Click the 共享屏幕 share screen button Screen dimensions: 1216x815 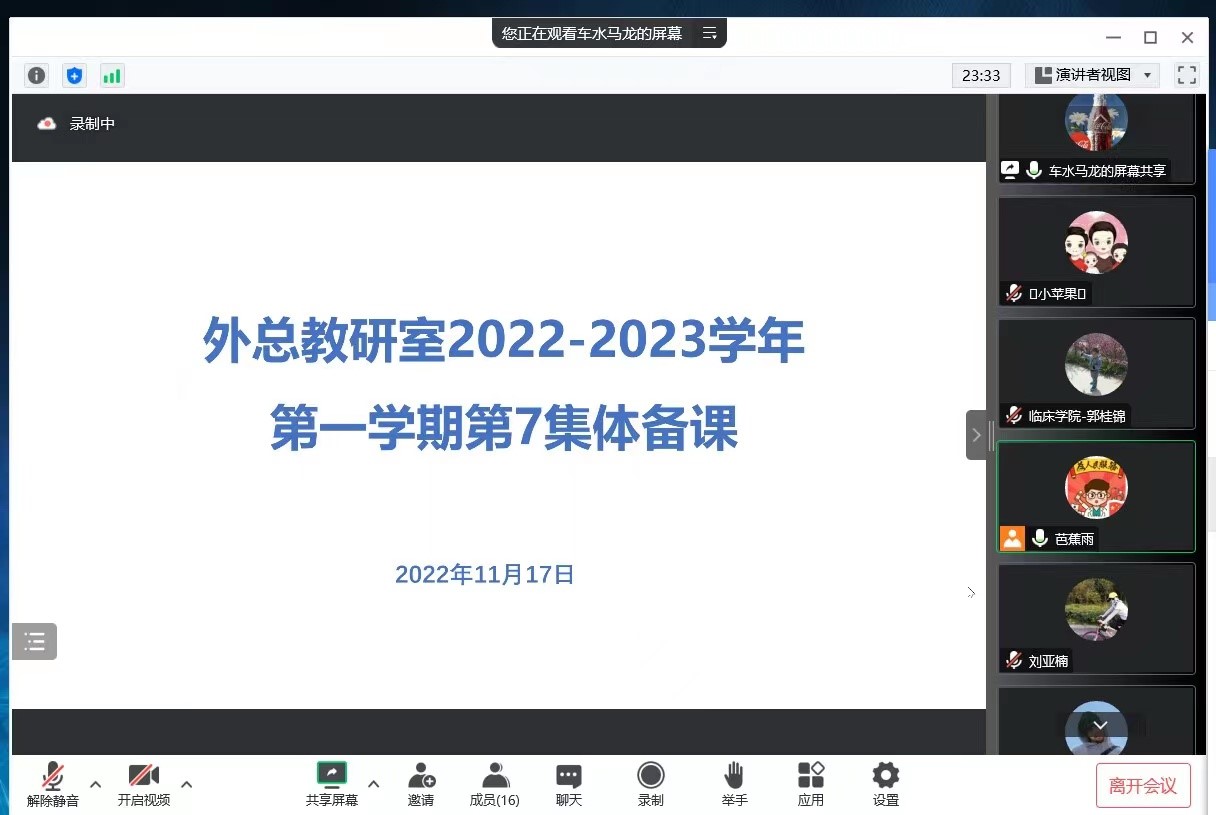pyautogui.click(x=331, y=783)
